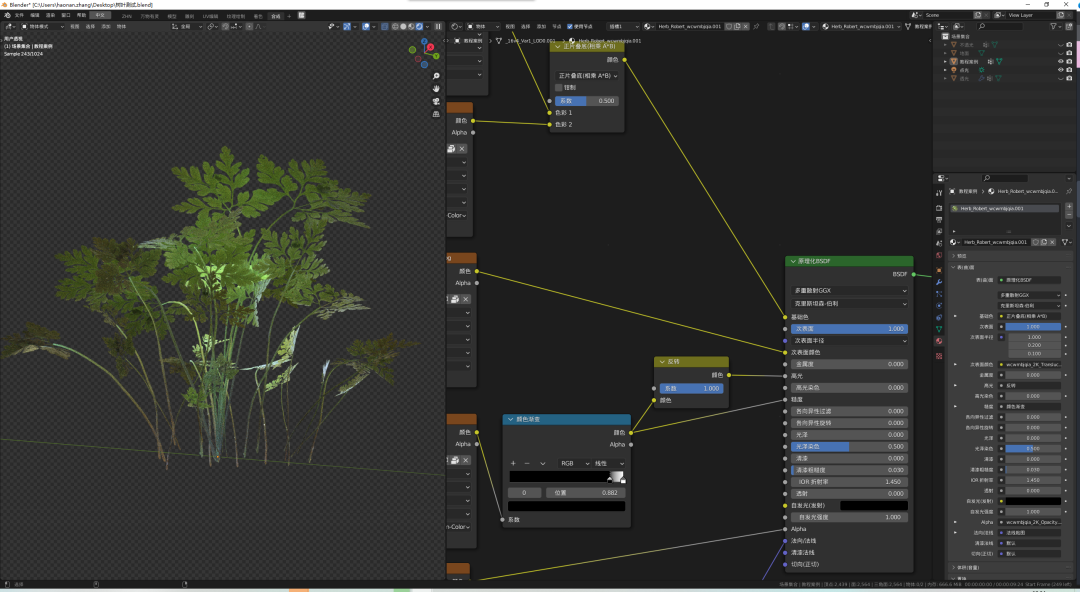Select rendered viewport shading sphere icon
Image resolution: width=1080 pixels, height=592 pixels.
coord(419,26)
